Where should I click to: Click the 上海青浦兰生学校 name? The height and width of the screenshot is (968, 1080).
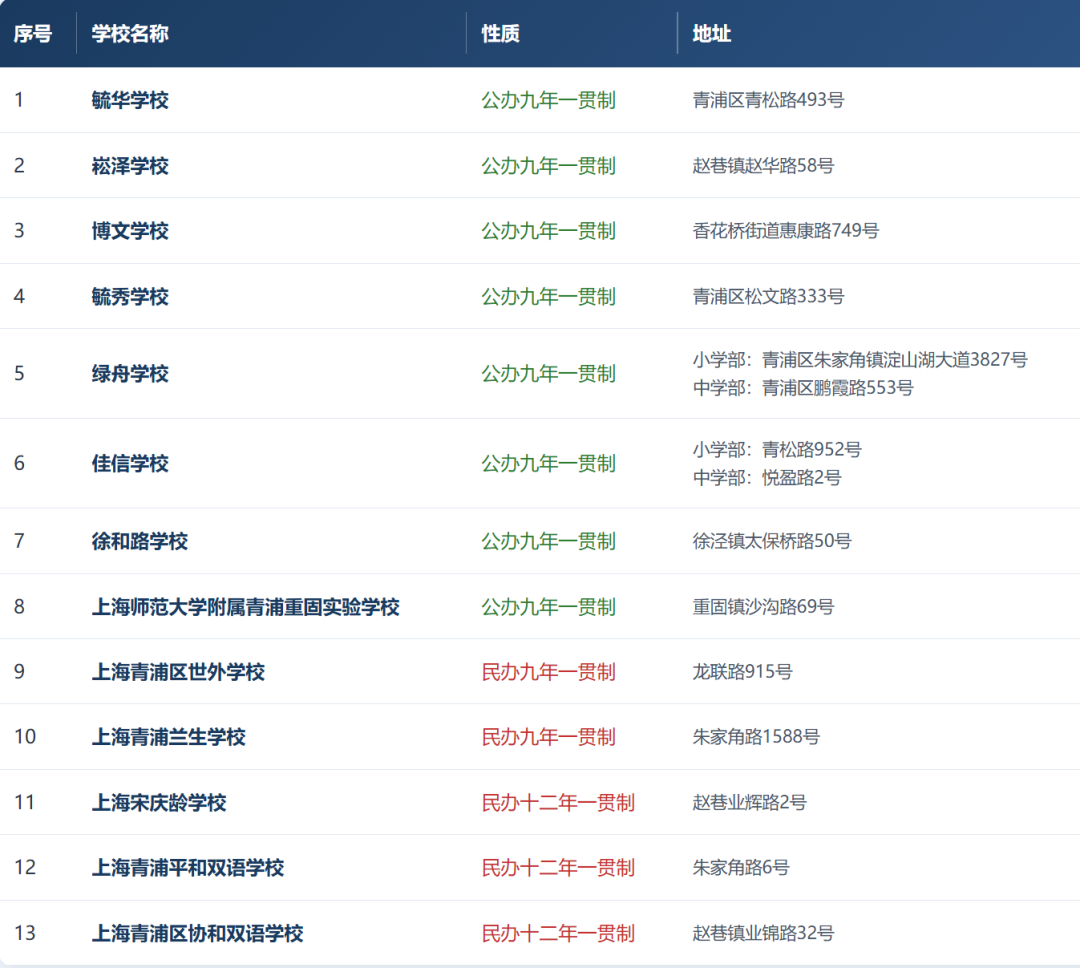168,737
